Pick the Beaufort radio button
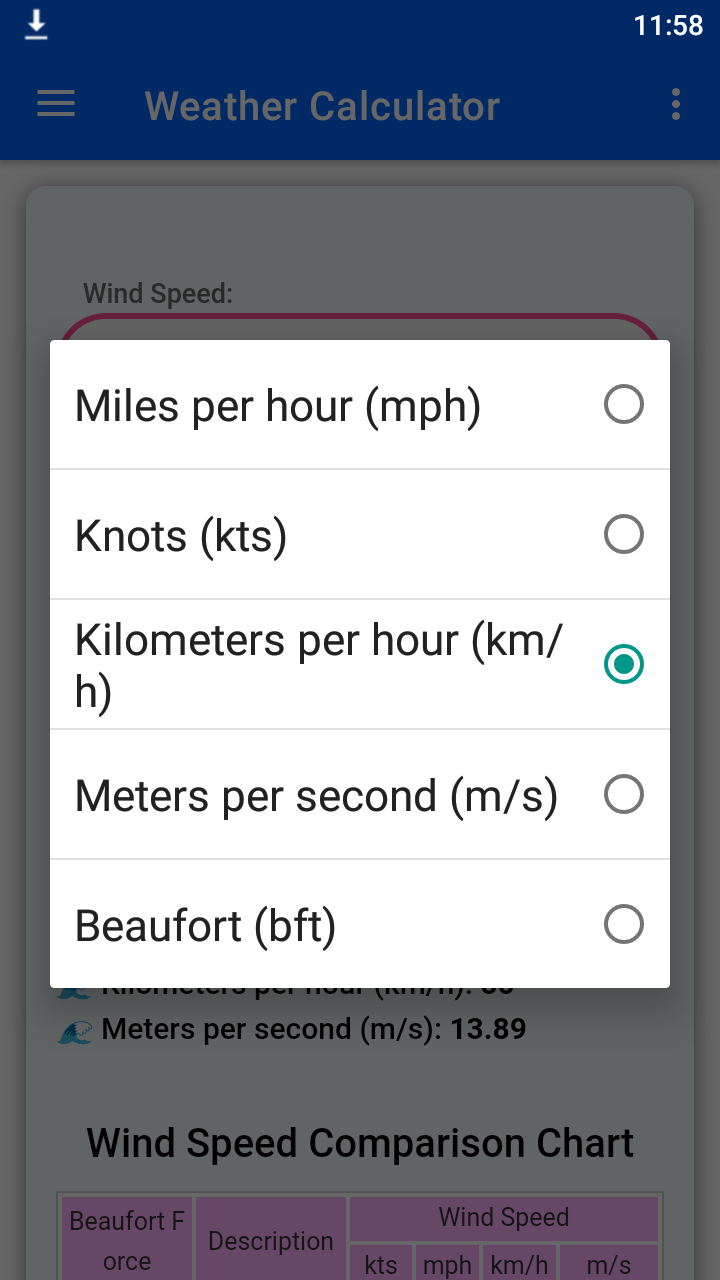720x1280 pixels. tap(624, 925)
